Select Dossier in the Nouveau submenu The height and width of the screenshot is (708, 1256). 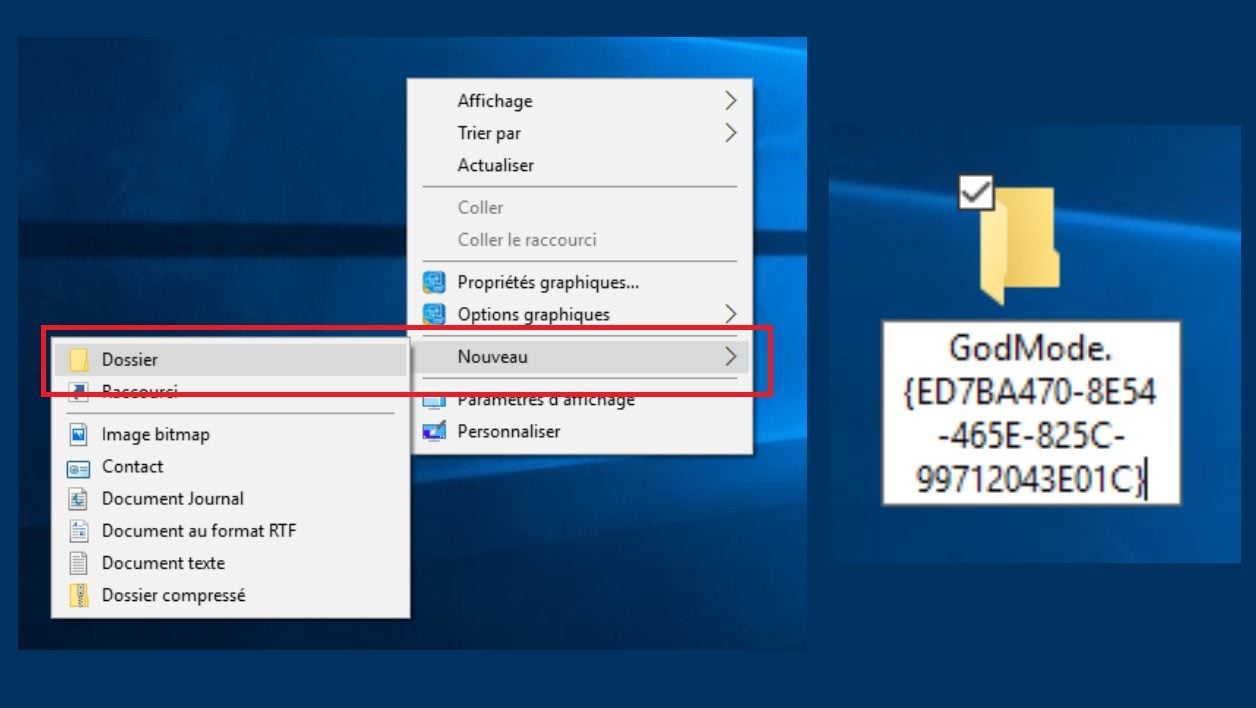(130, 360)
